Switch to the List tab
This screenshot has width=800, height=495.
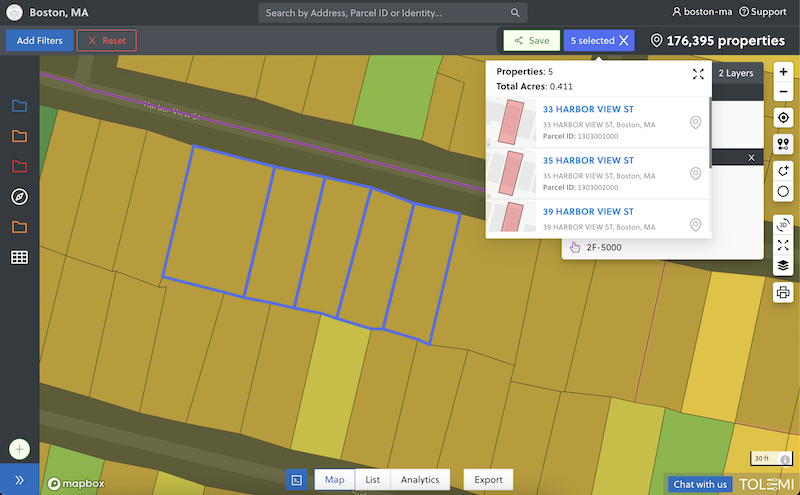[x=372, y=480]
